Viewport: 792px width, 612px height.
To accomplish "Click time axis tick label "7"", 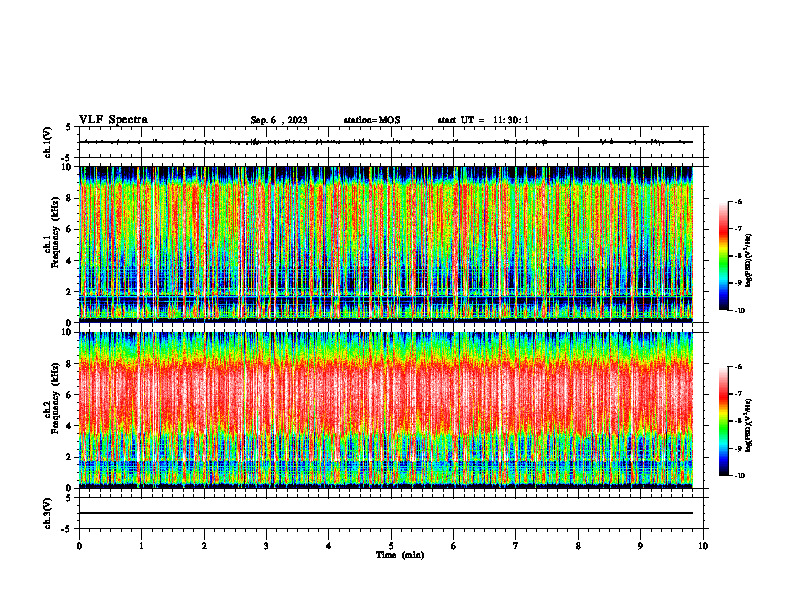I will coord(516,546).
